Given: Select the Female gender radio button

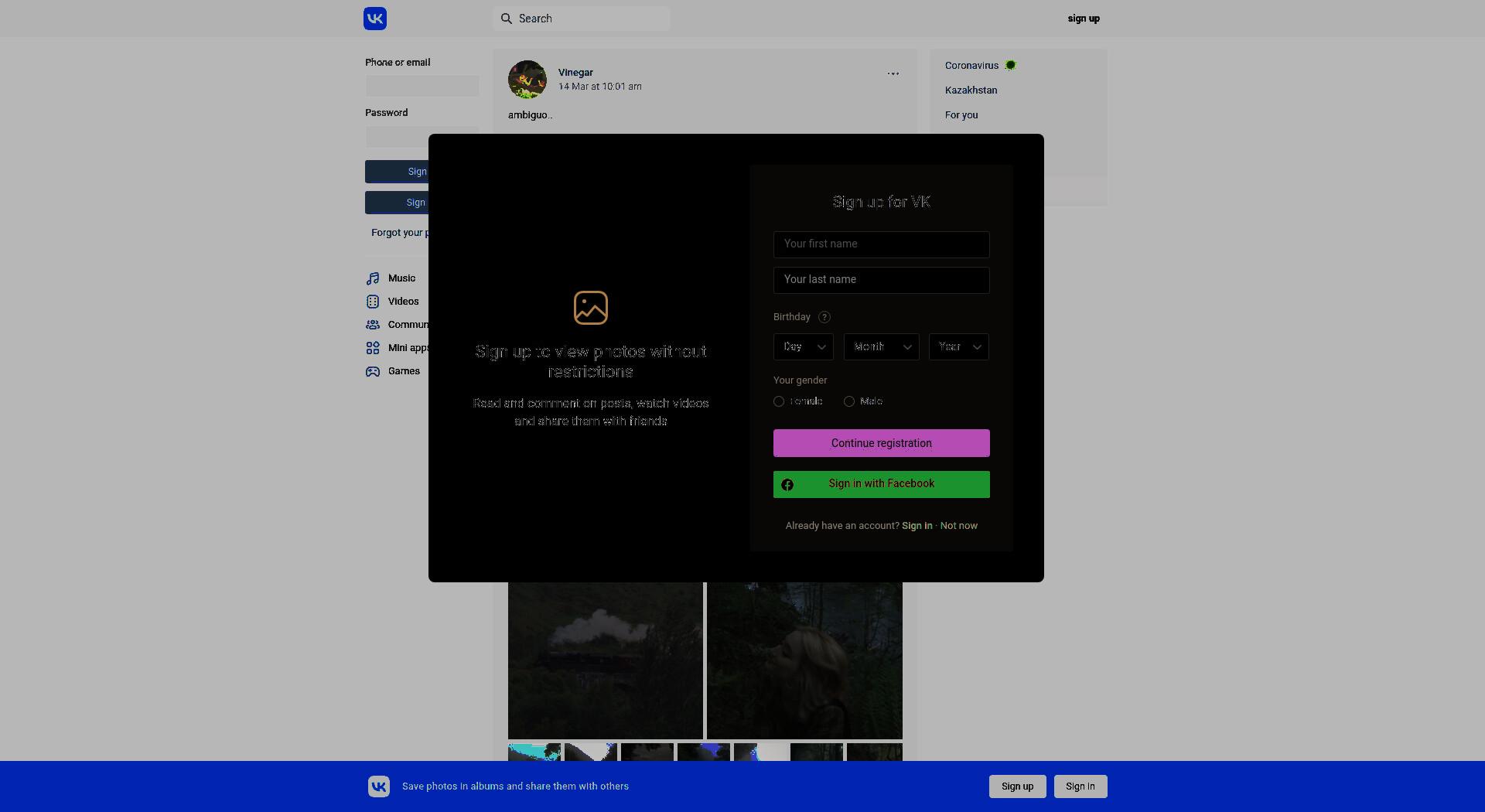Looking at the screenshot, I should [779, 401].
